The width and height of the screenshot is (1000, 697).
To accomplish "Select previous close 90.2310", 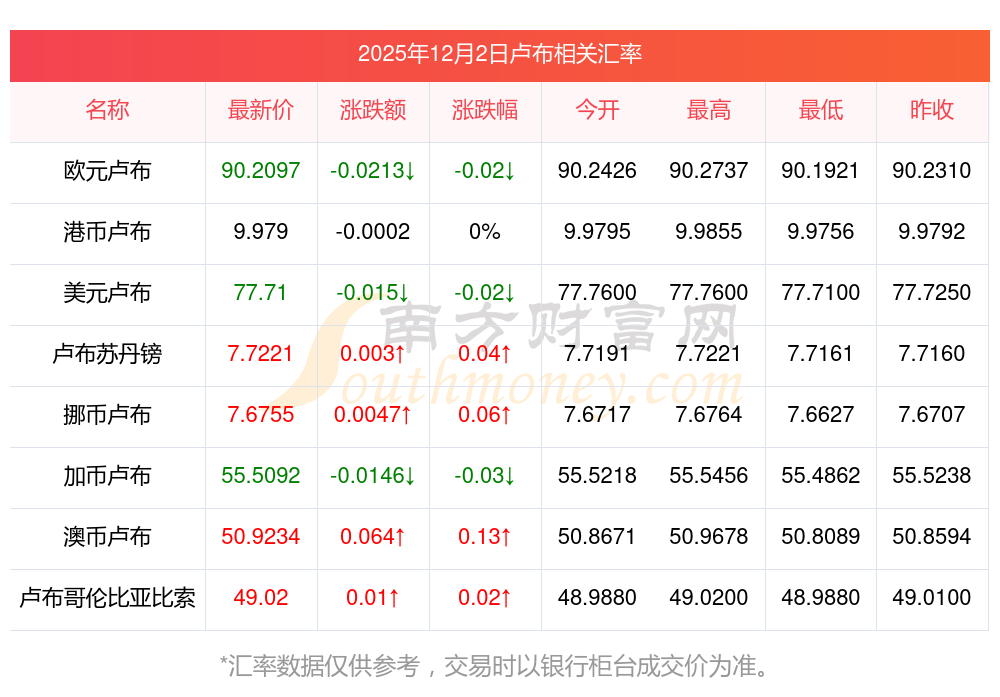I will tap(932, 171).
